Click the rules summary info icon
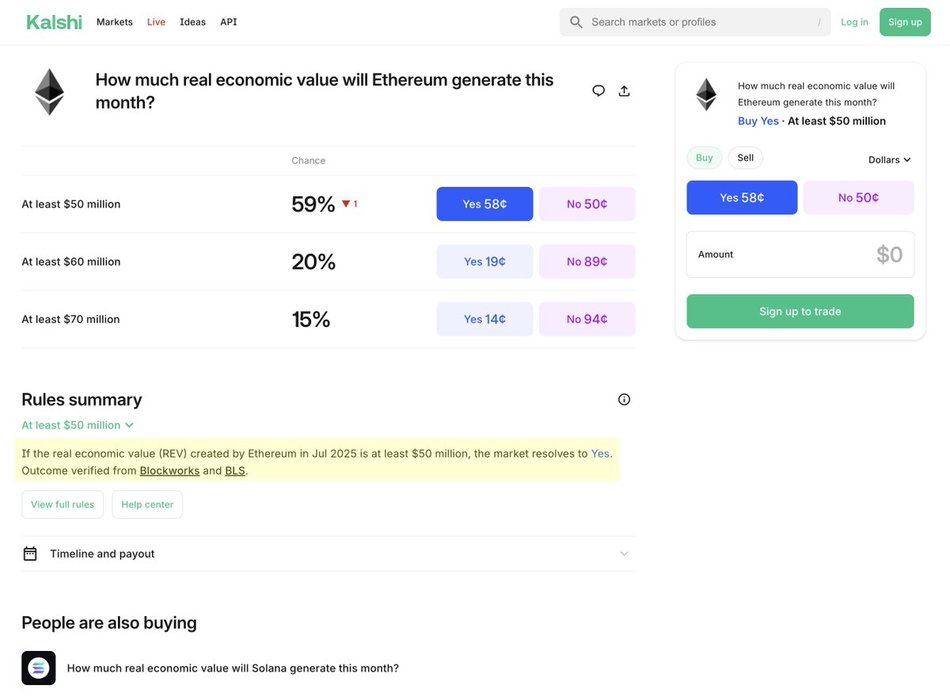 point(624,399)
